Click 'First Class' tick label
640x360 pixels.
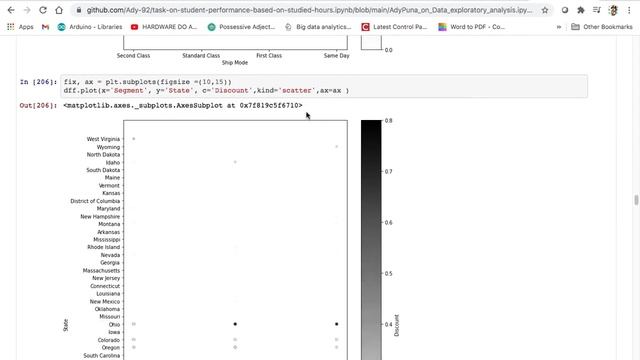tap(269, 56)
